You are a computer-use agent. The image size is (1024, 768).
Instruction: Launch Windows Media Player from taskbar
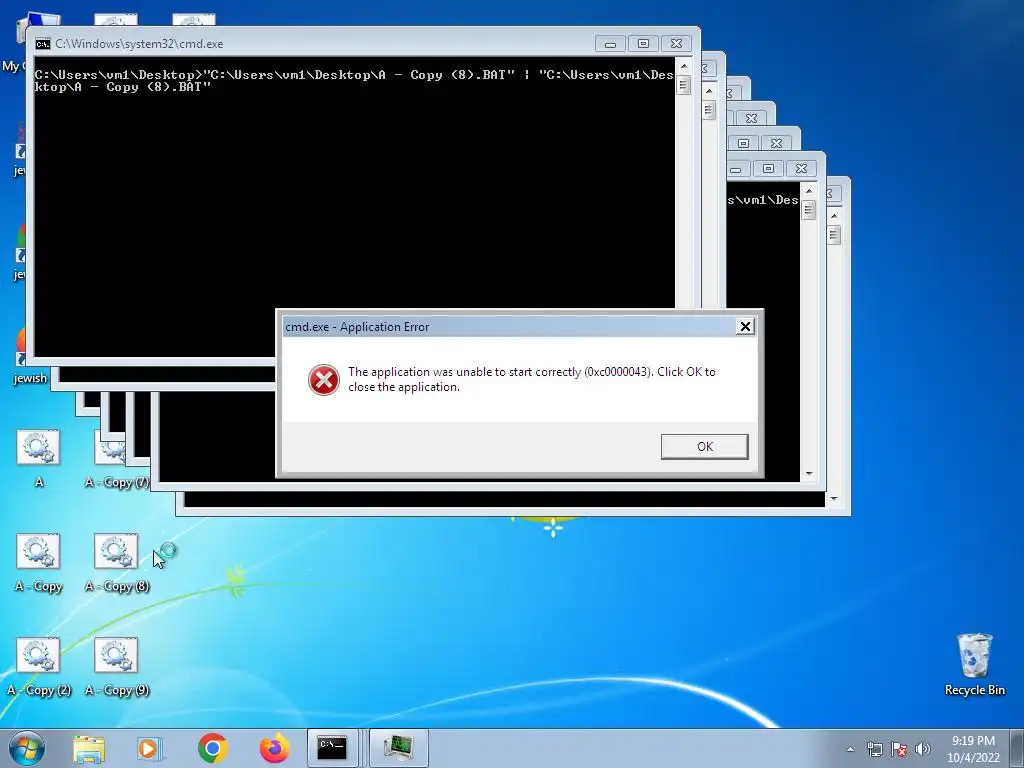click(150, 748)
